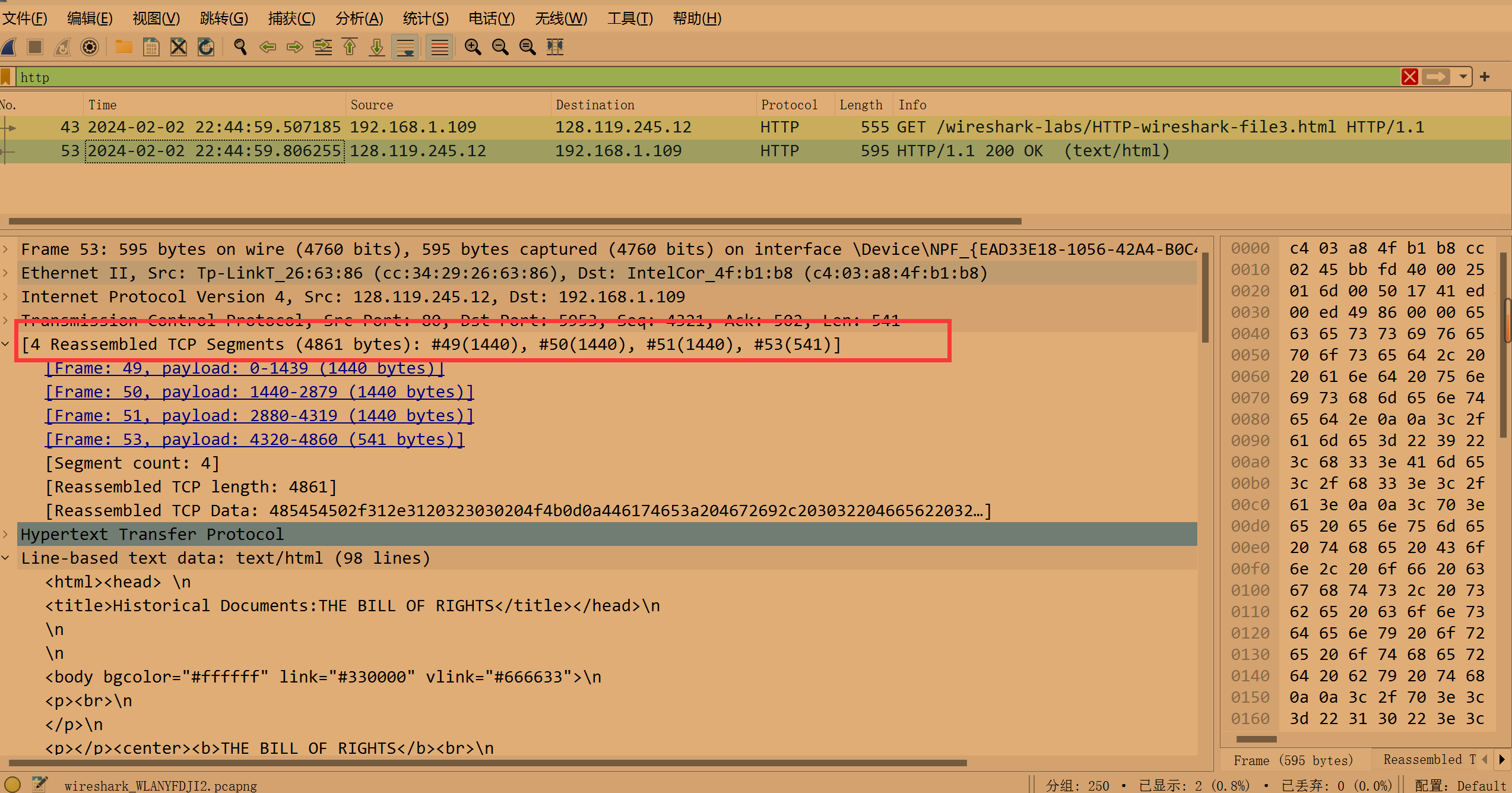Viewport: 1512px width, 793px height.
Task: Edit capture file properties icon in status bar
Action: pos(40,785)
